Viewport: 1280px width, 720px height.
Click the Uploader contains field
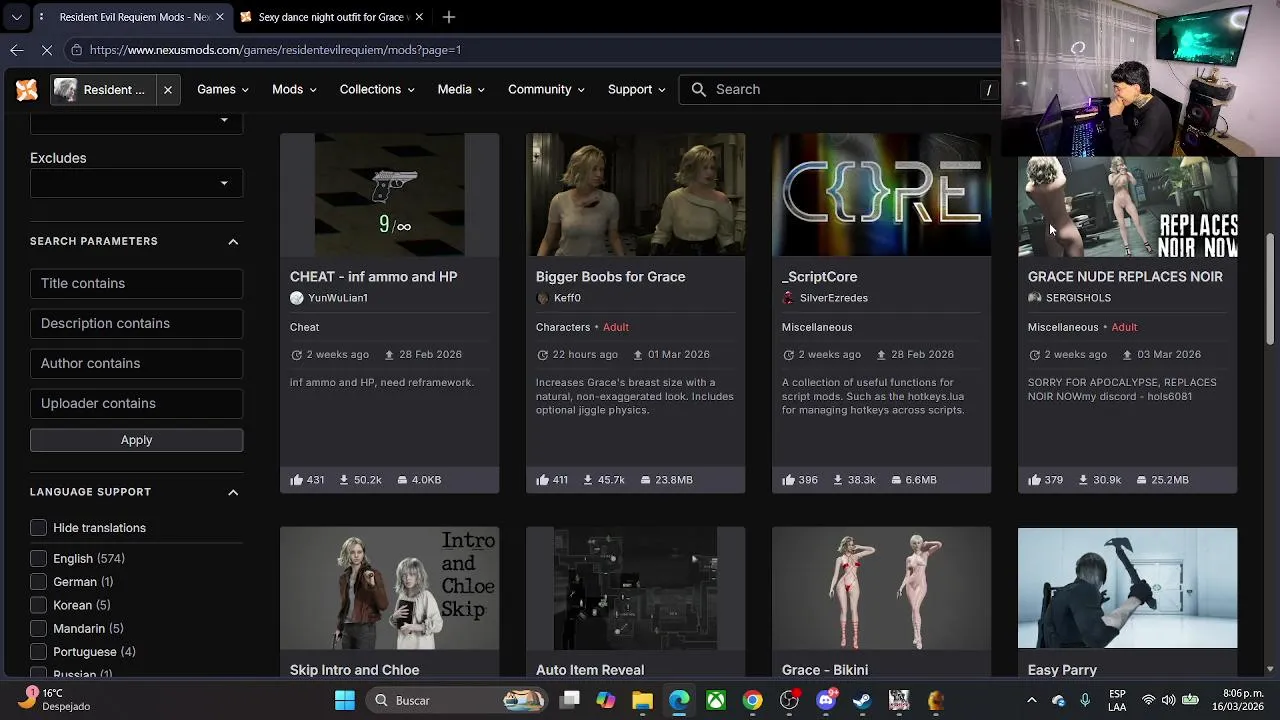click(x=136, y=403)
